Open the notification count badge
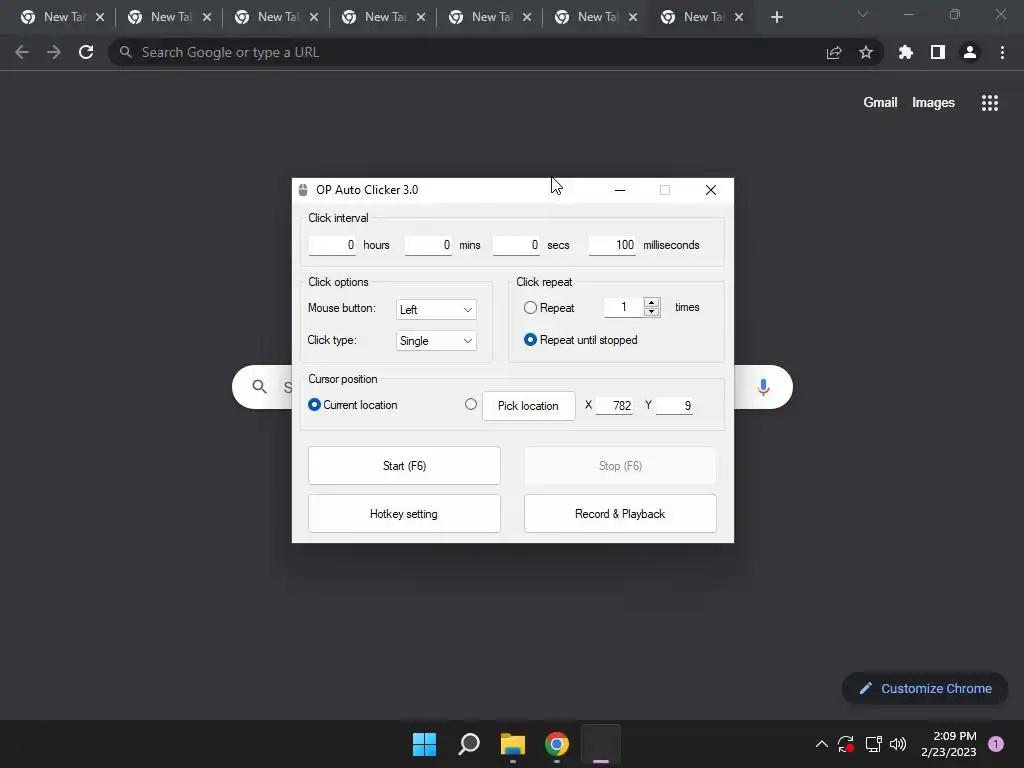 coord(996,744)
